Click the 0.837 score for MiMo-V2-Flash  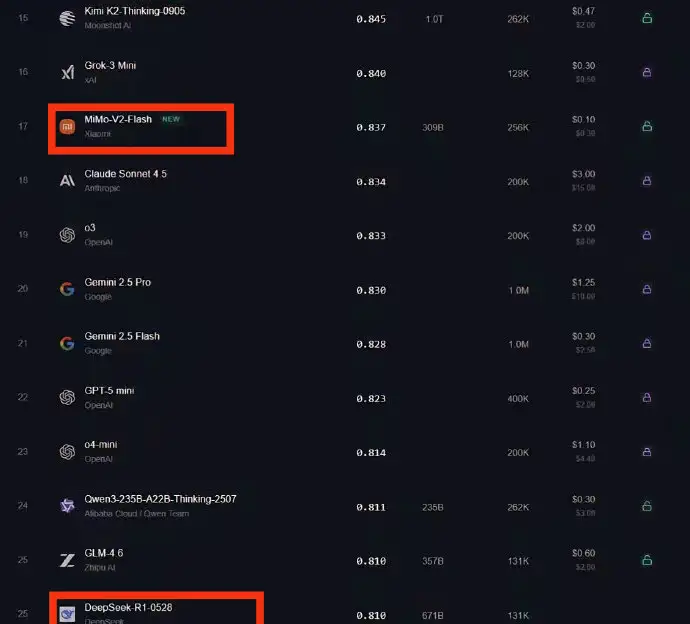coord(371,127)
